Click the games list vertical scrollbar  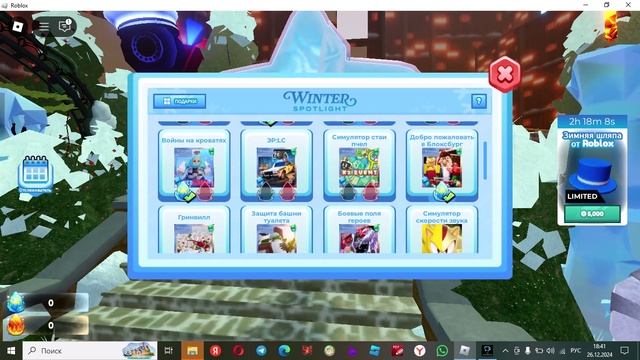point(485,161)
